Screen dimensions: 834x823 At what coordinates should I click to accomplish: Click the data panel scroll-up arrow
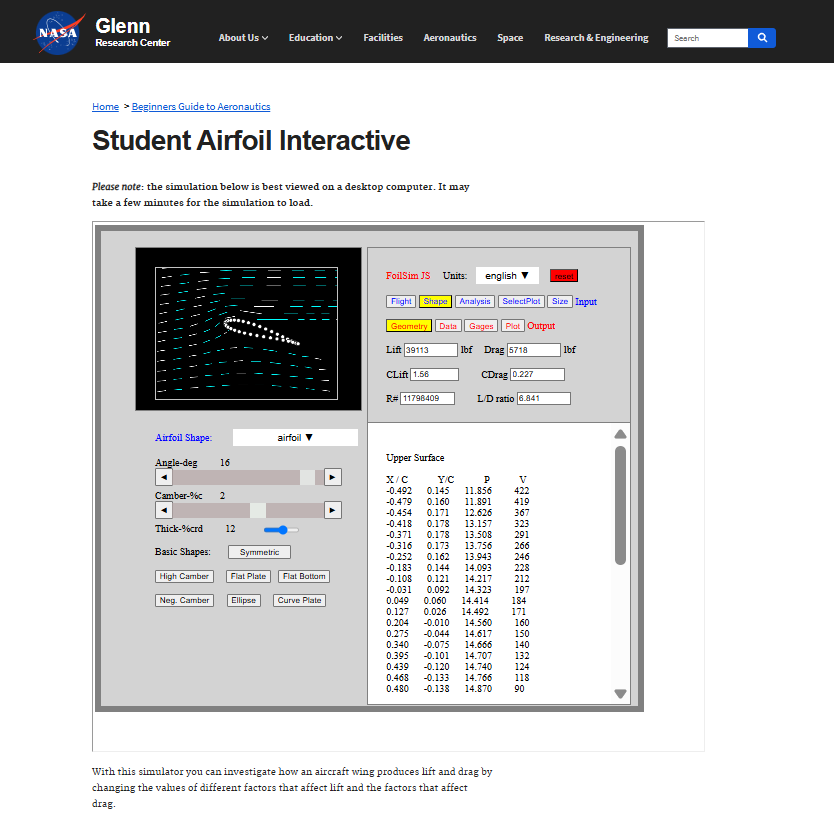pos(620,434)
